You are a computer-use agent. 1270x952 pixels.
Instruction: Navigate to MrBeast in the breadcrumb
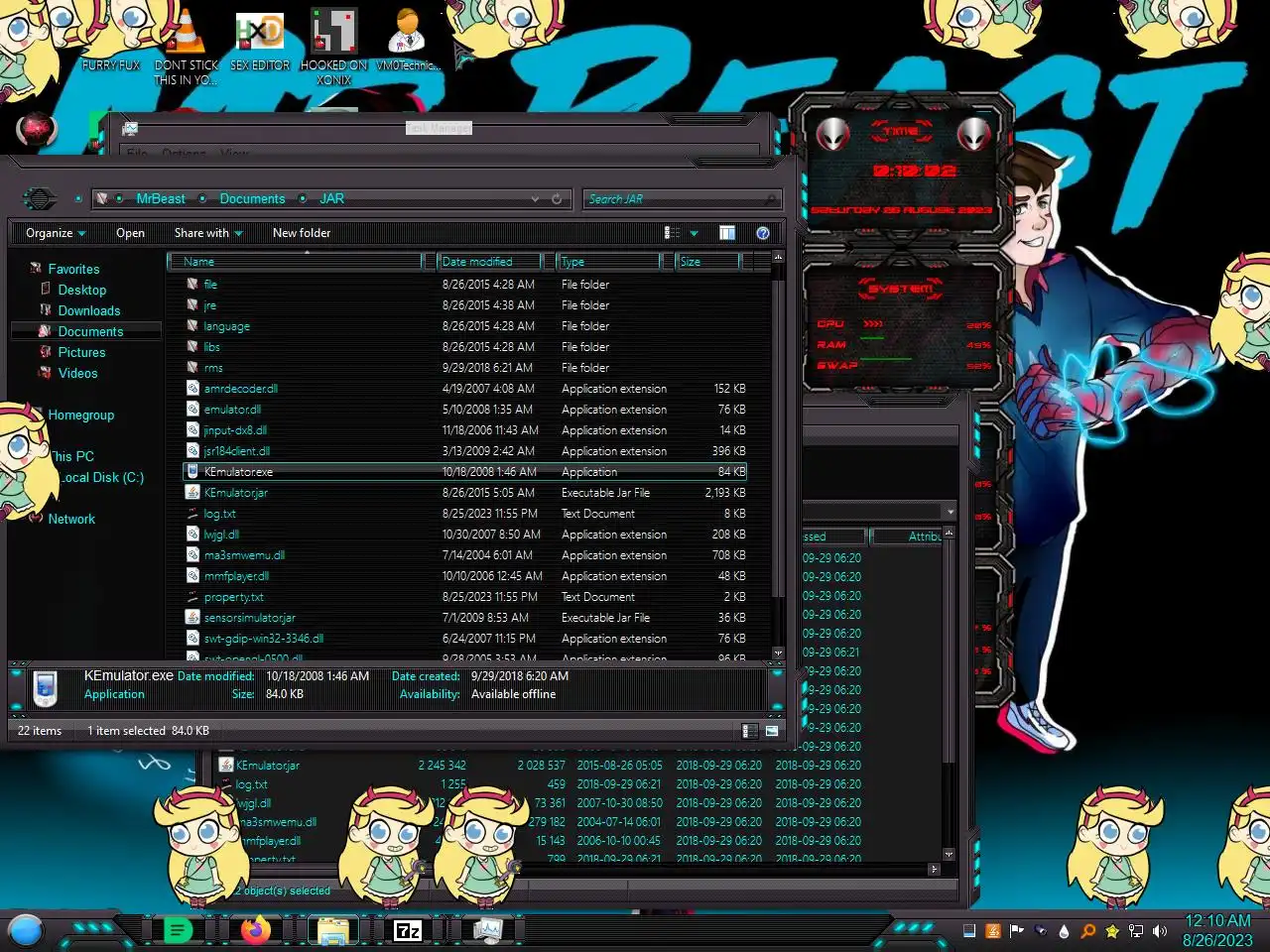[x=161, y=198]
